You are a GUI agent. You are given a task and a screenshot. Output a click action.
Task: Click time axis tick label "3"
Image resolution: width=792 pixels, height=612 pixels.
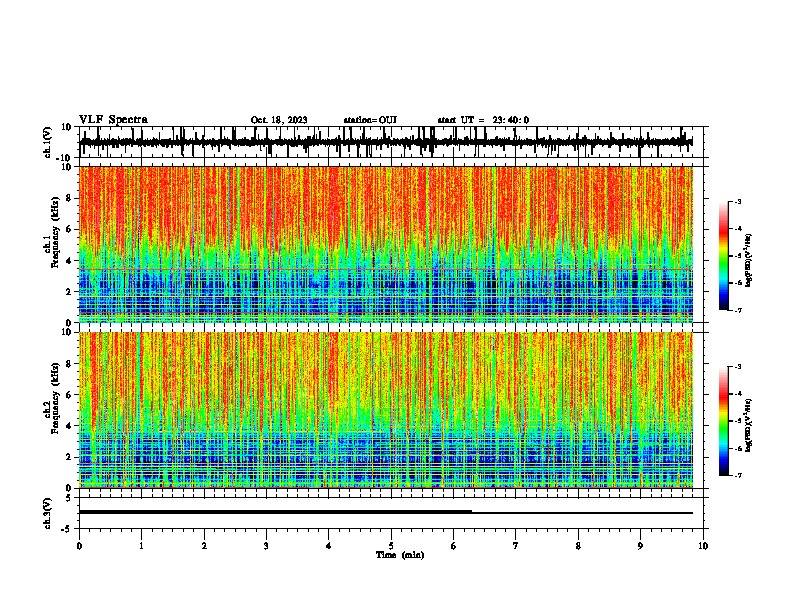[266, 546]
